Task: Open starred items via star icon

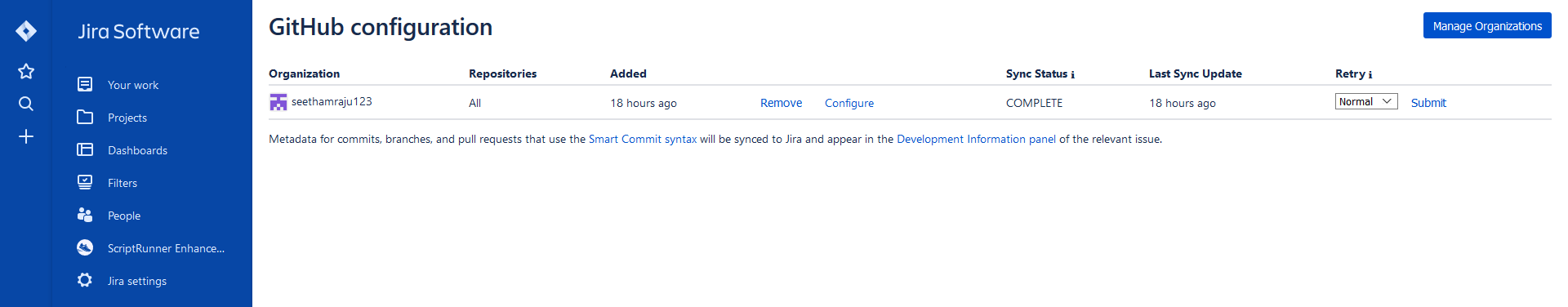Action: (26, 71)
